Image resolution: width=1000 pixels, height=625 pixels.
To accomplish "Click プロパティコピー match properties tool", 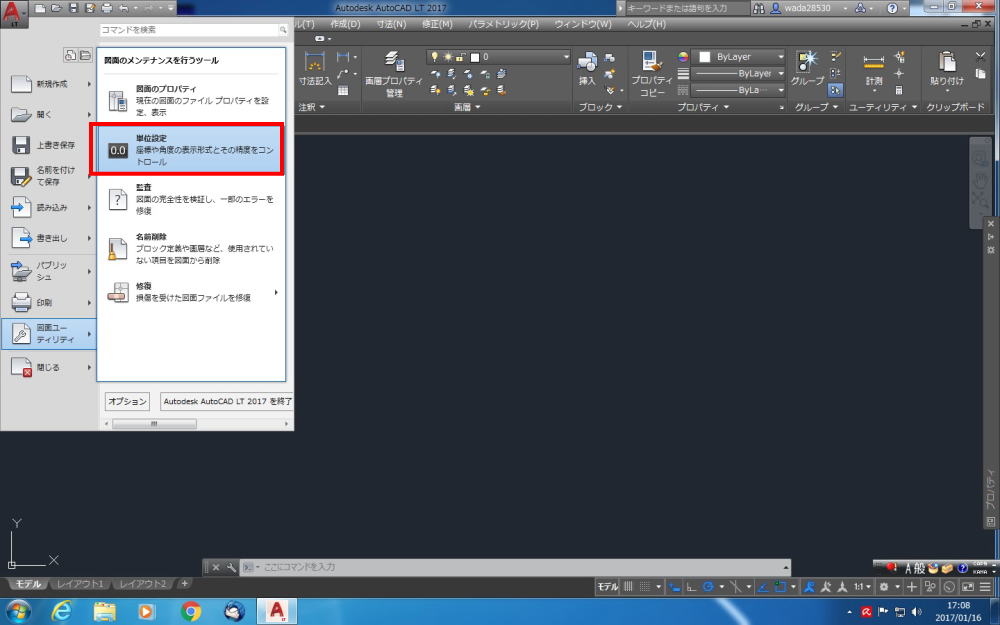I will [x=651, y=74].
